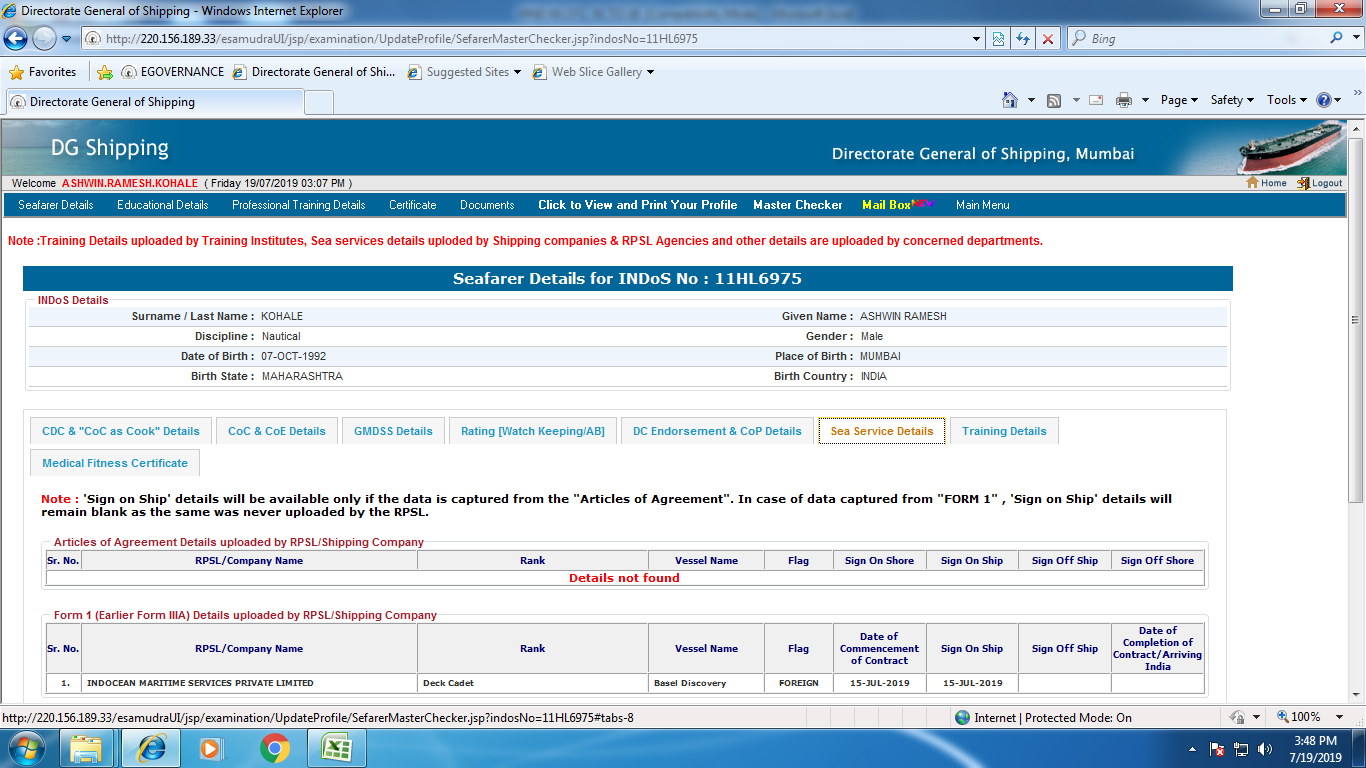
Task: Open Rating [Watch Keeping/AB] tab
Action: point(533,431)
